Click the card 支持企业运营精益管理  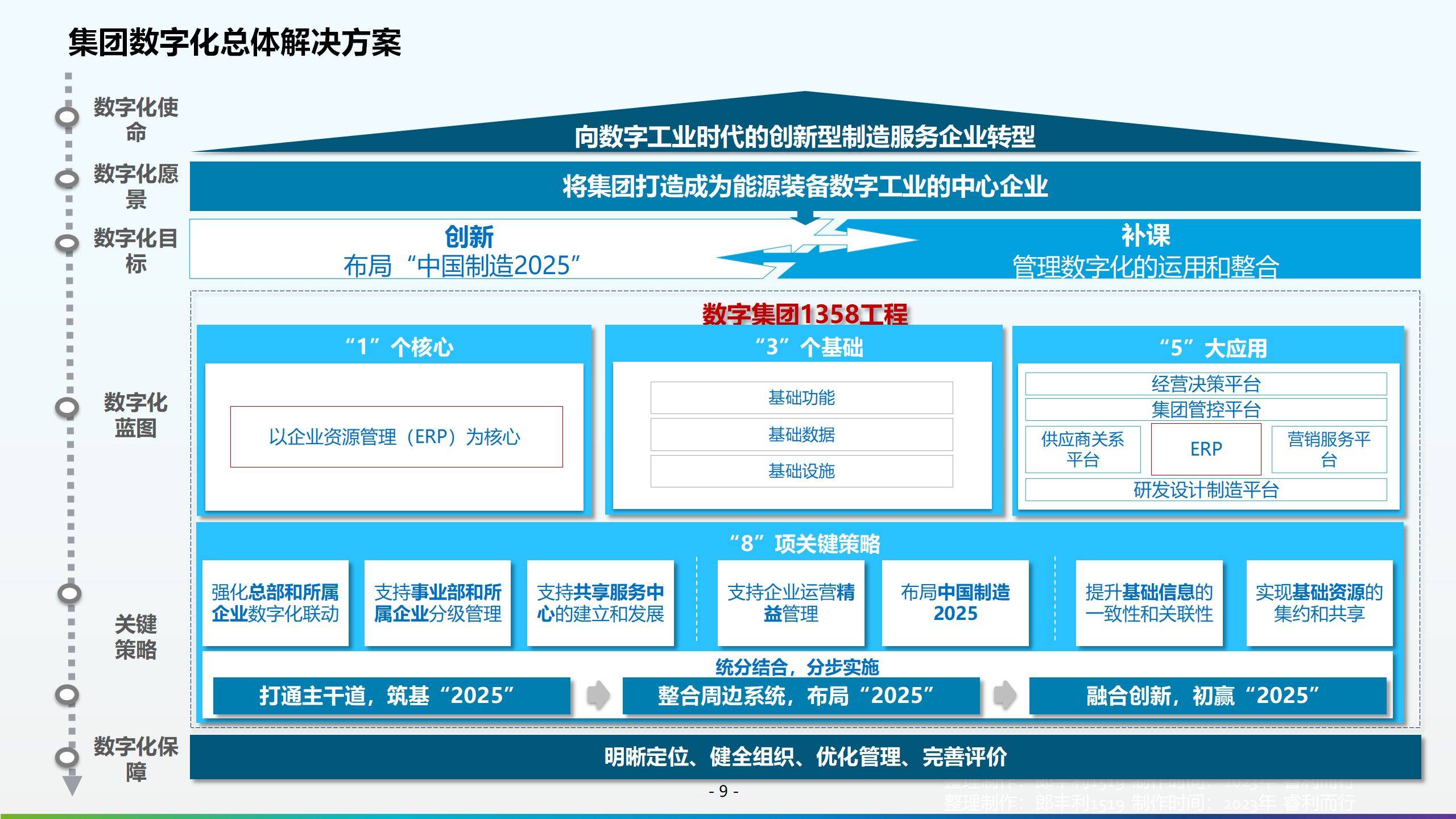(791, 603)
